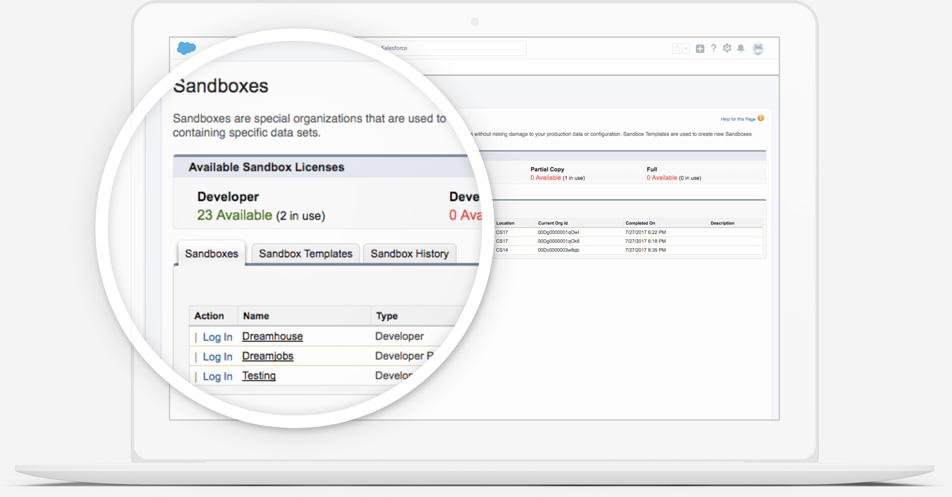The width and height of the screenshot is (952, 497).
Task: Switch to the Sandbox Templates tab
Action: (x=305, y=254)
